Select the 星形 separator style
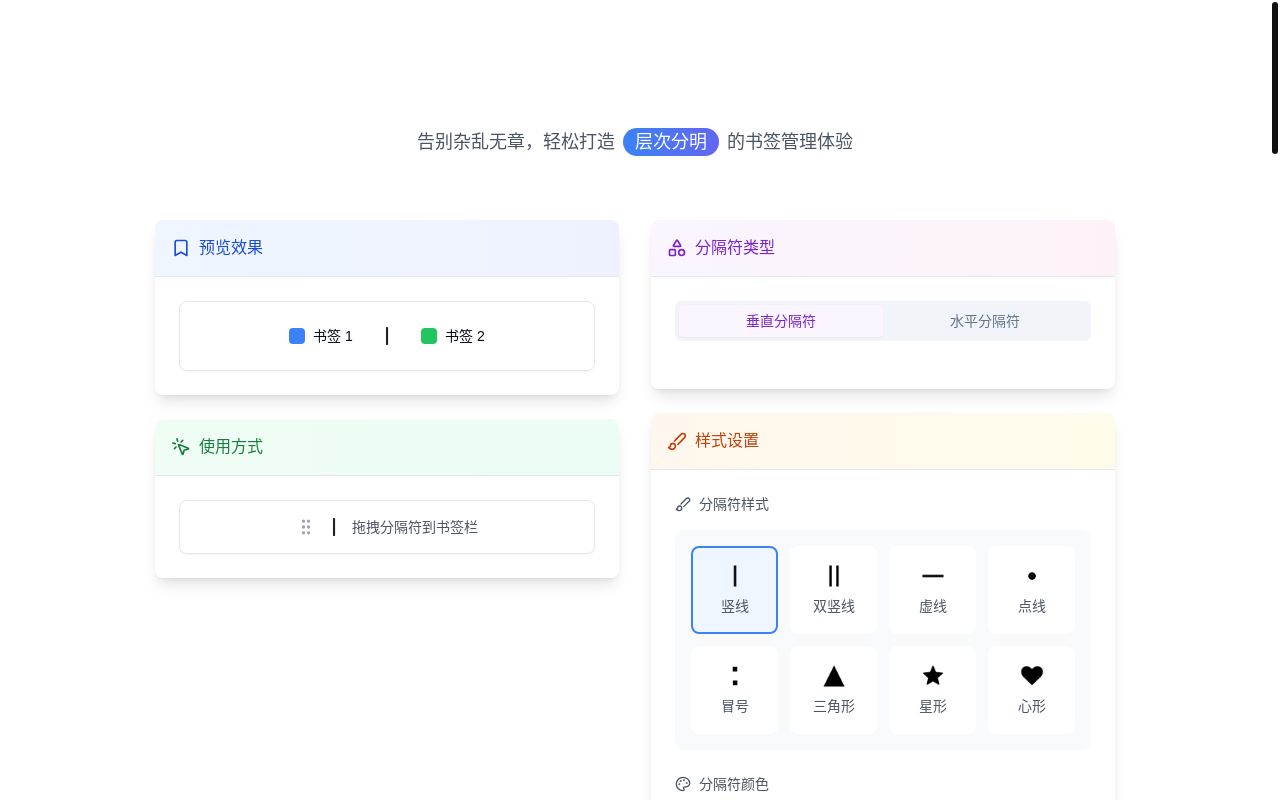The image size is (1280, 800). (933, 690)
